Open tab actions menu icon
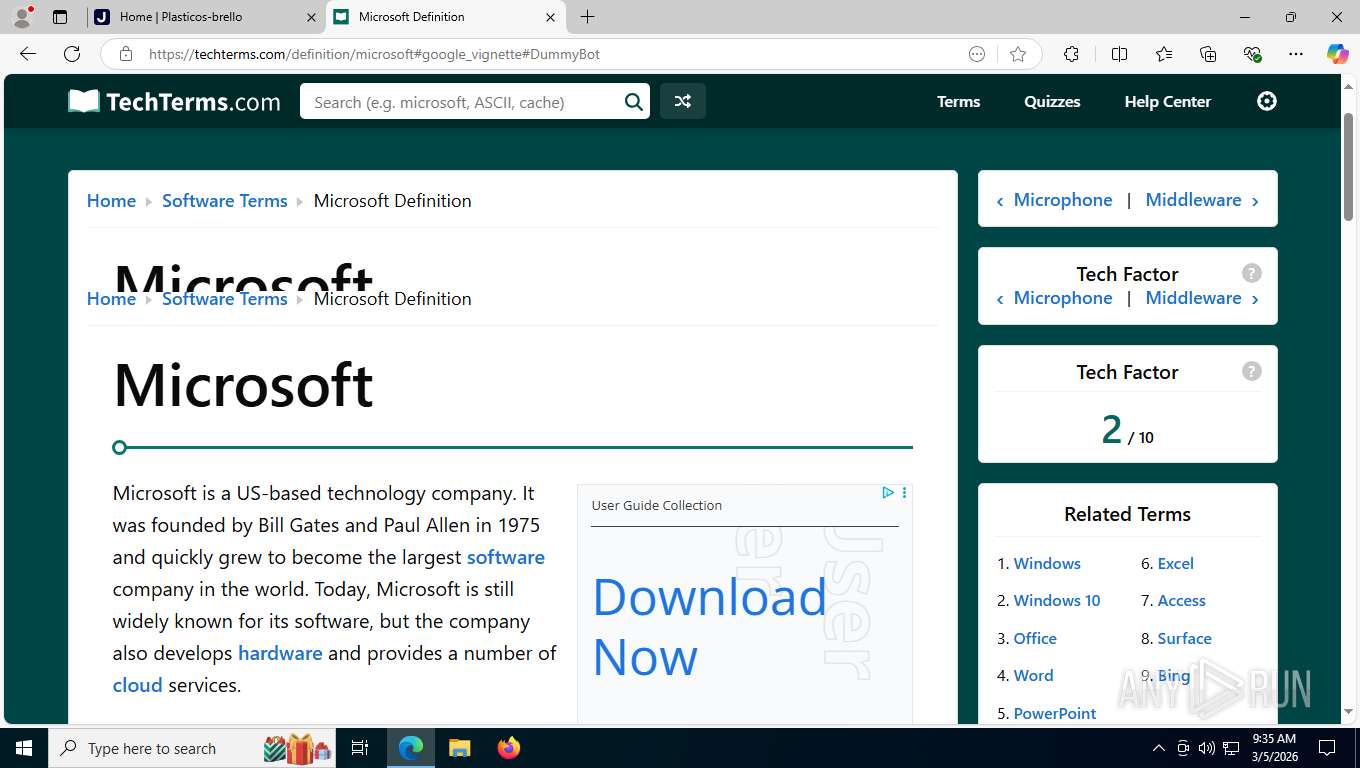The image size is (1360, 768). [x=60, y=17]
